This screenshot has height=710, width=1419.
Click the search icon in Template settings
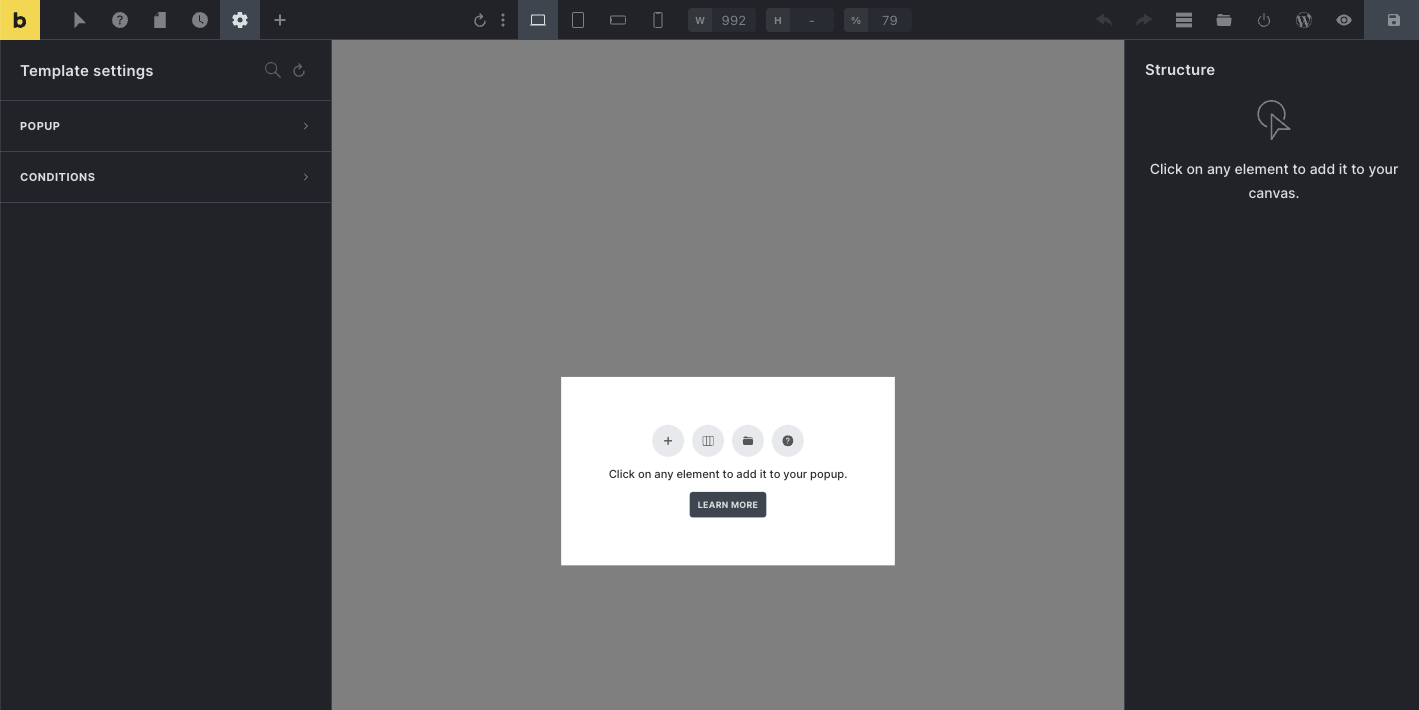coord(272,70)
